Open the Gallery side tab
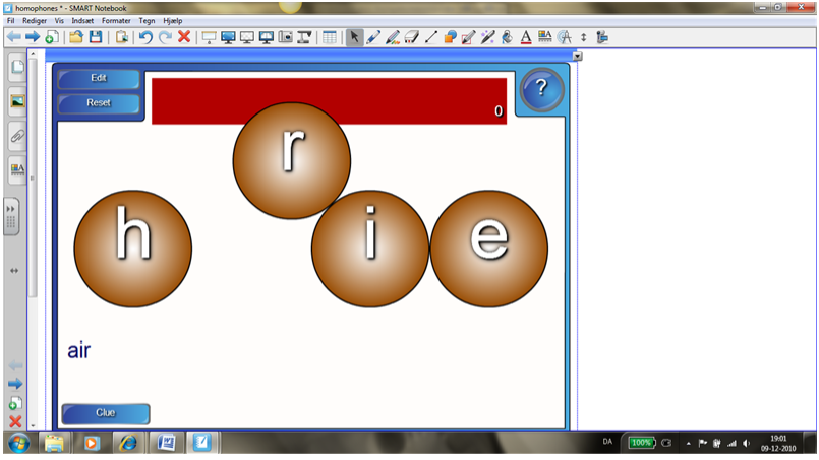Viewport: 819px width, 460px height. click(17, 101)
